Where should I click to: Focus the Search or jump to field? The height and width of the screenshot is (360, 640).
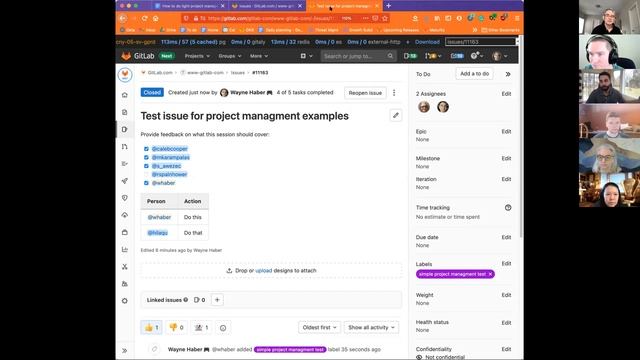(x=358, y=56)
